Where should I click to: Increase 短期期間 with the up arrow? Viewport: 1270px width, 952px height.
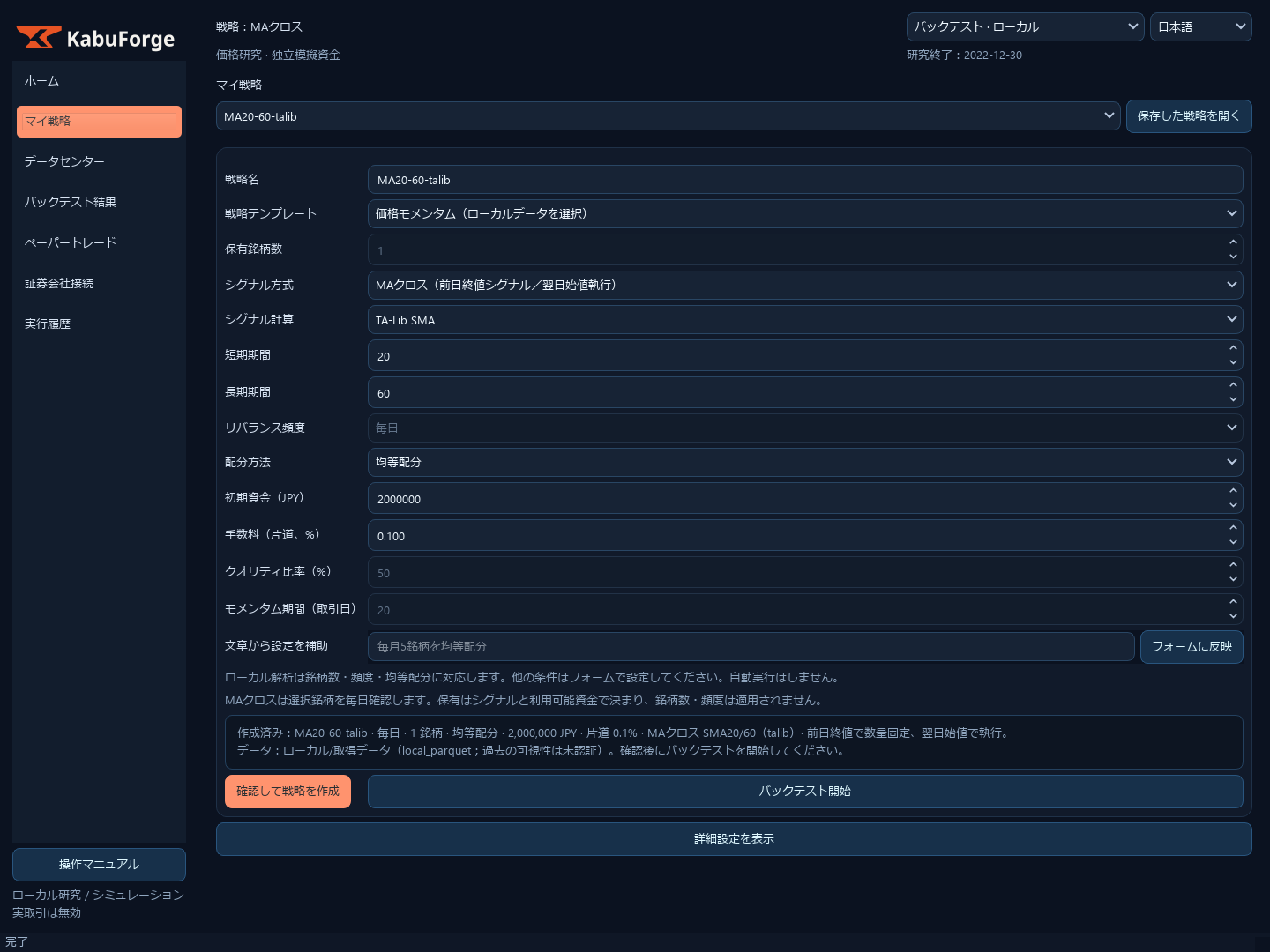tap(1233, 348)
